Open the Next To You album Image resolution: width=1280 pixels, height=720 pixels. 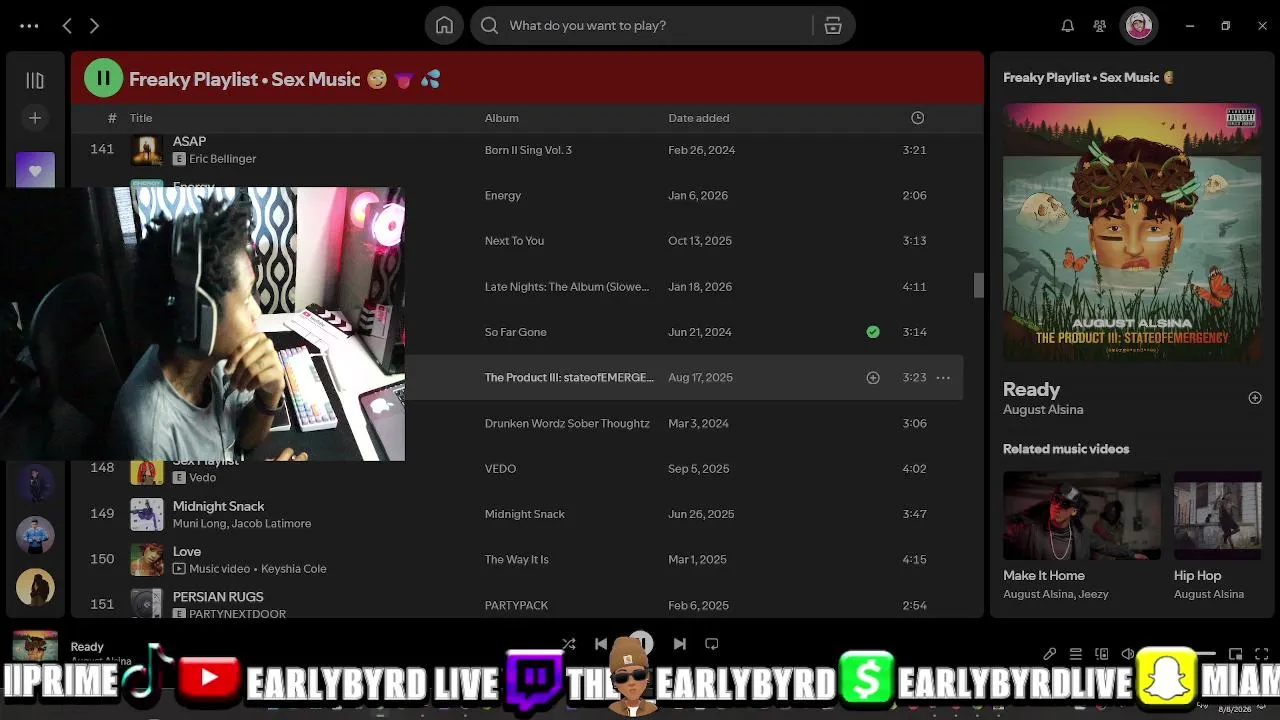coord(514,241)
